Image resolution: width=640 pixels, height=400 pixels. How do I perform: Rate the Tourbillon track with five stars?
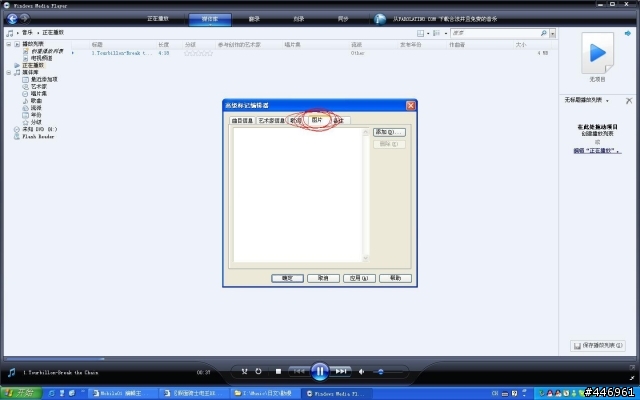(210, 53)
